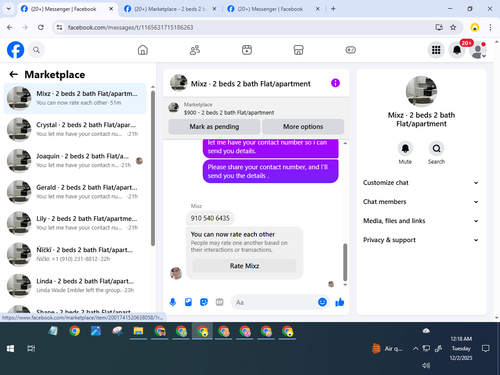Viewport: 500px width, 375px height.
Task: Open a new browser tab with plus
Action: click(333, 9)
